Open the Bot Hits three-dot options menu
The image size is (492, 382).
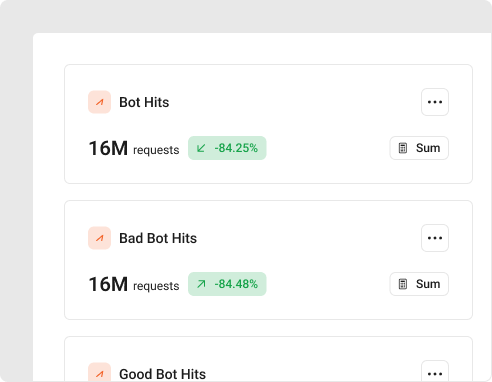(435, 102)
